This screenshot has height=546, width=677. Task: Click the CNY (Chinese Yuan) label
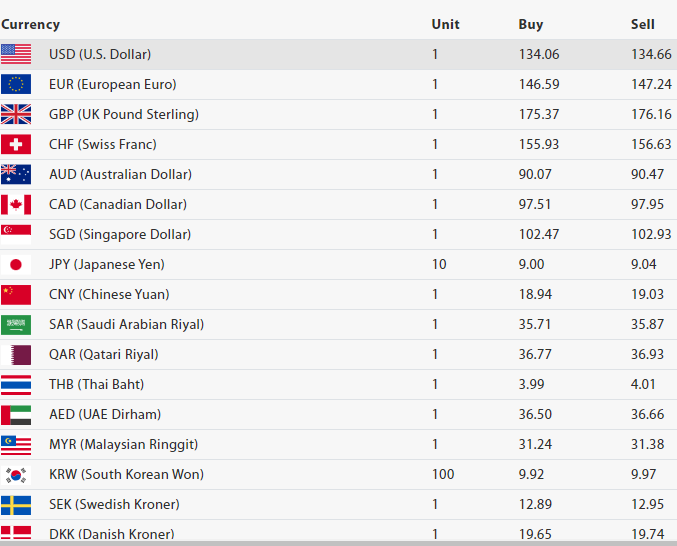[109, 294]
